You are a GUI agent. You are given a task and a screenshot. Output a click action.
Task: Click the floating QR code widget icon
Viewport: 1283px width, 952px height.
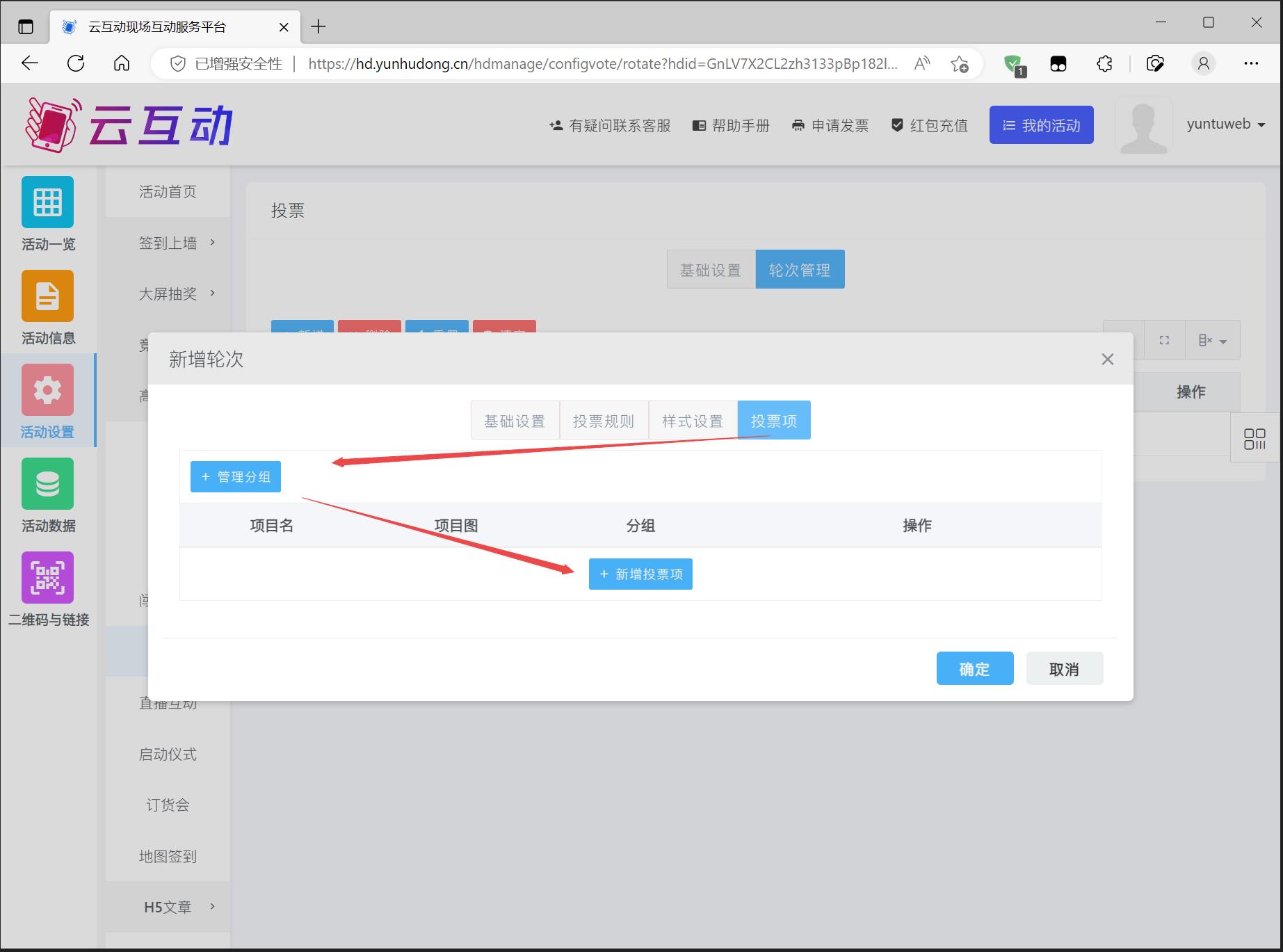tap(1254, 439)
